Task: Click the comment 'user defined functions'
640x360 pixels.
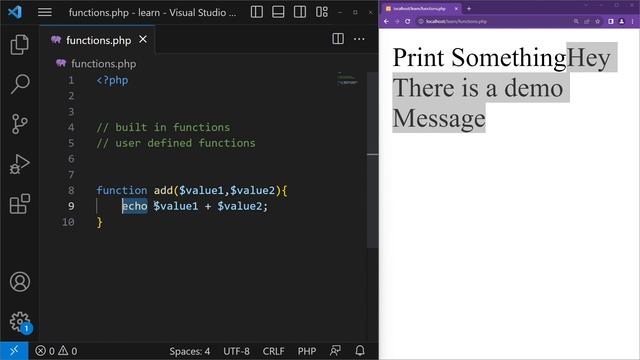Action: (185, 143)
